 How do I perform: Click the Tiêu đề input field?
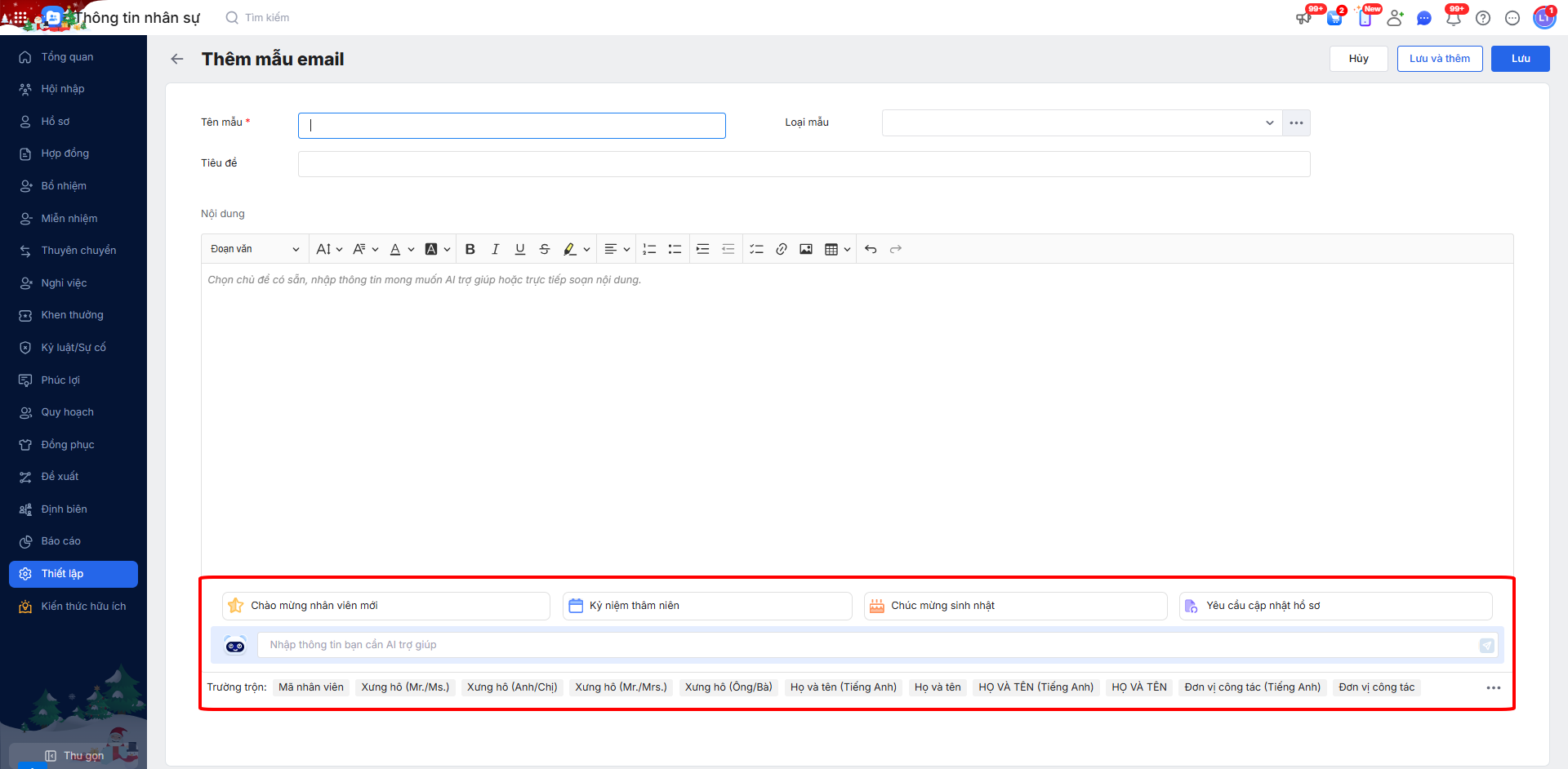[804, 164]
